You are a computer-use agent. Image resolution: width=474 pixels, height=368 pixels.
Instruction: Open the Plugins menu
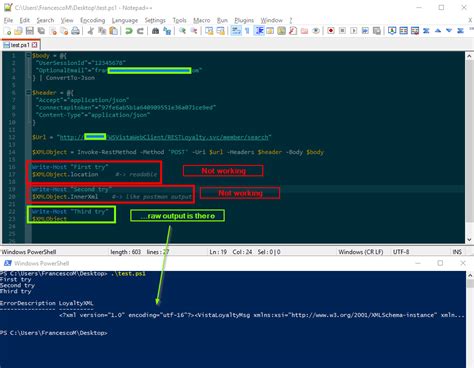pyautogui.click(x=244, y=20)
